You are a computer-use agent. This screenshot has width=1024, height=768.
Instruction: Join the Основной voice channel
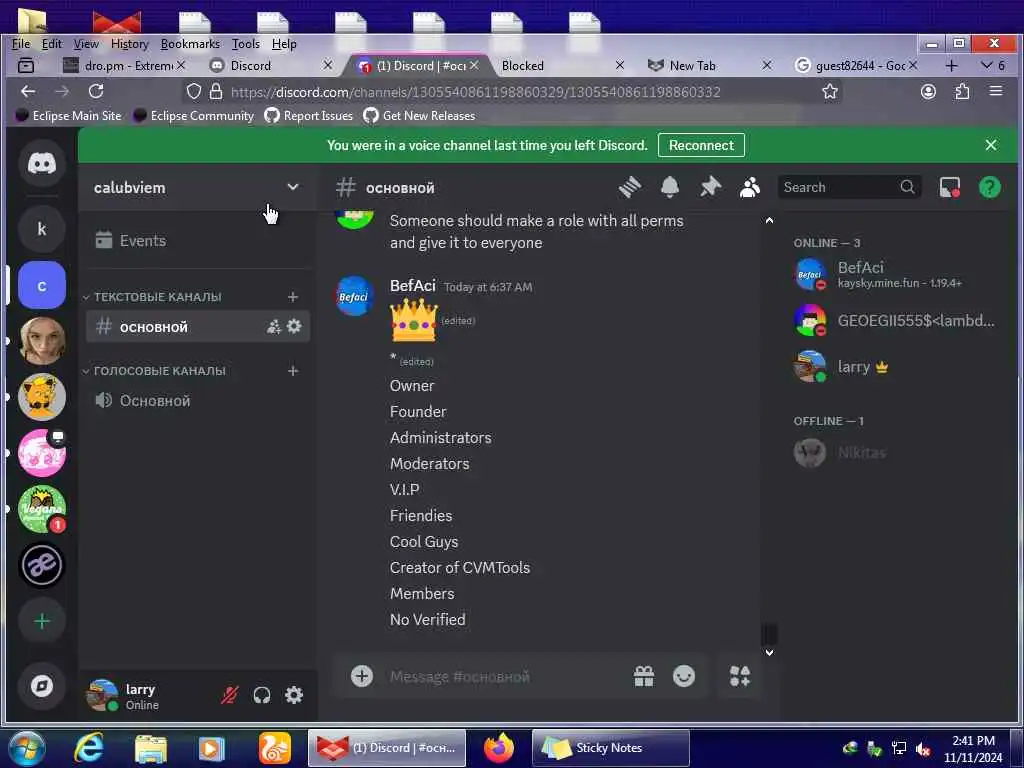coord(197,400)
